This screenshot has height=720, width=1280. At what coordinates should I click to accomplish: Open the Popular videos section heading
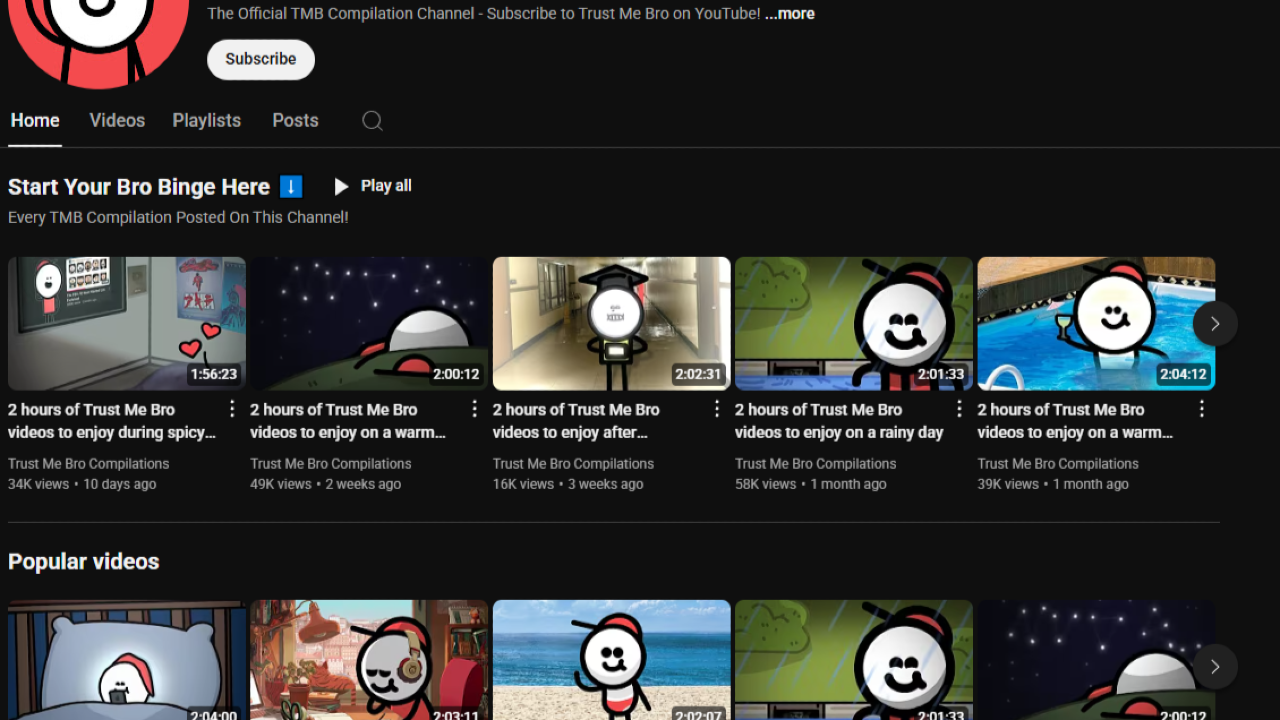click(x=84, y=562)
